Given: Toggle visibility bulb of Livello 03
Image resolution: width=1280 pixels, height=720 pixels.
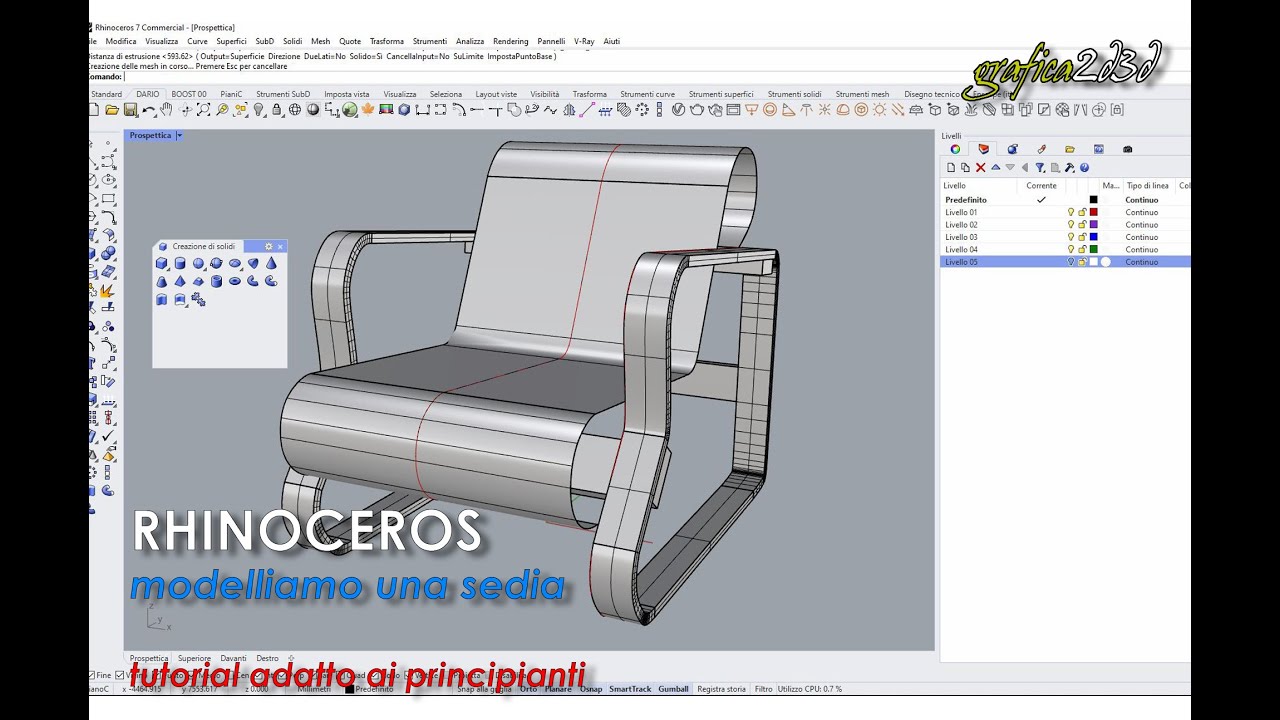Looking at the screenshot, I should point(1071,237).
